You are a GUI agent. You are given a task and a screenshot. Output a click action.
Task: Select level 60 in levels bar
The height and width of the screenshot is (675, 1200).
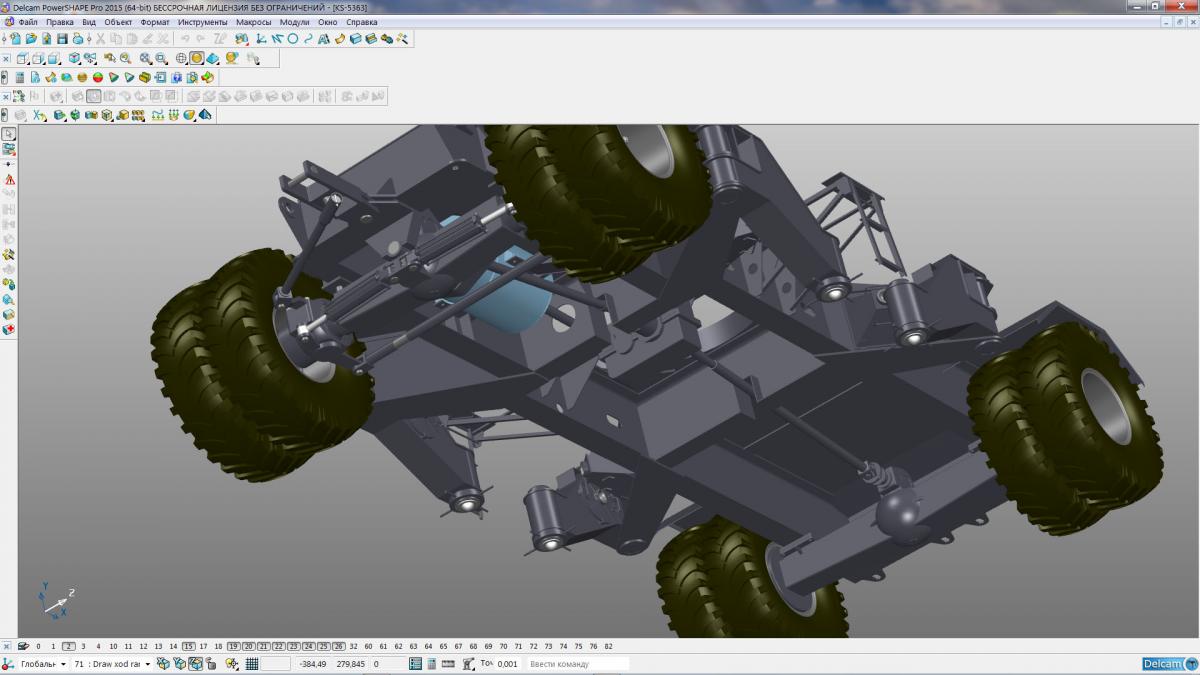[369, 647]
